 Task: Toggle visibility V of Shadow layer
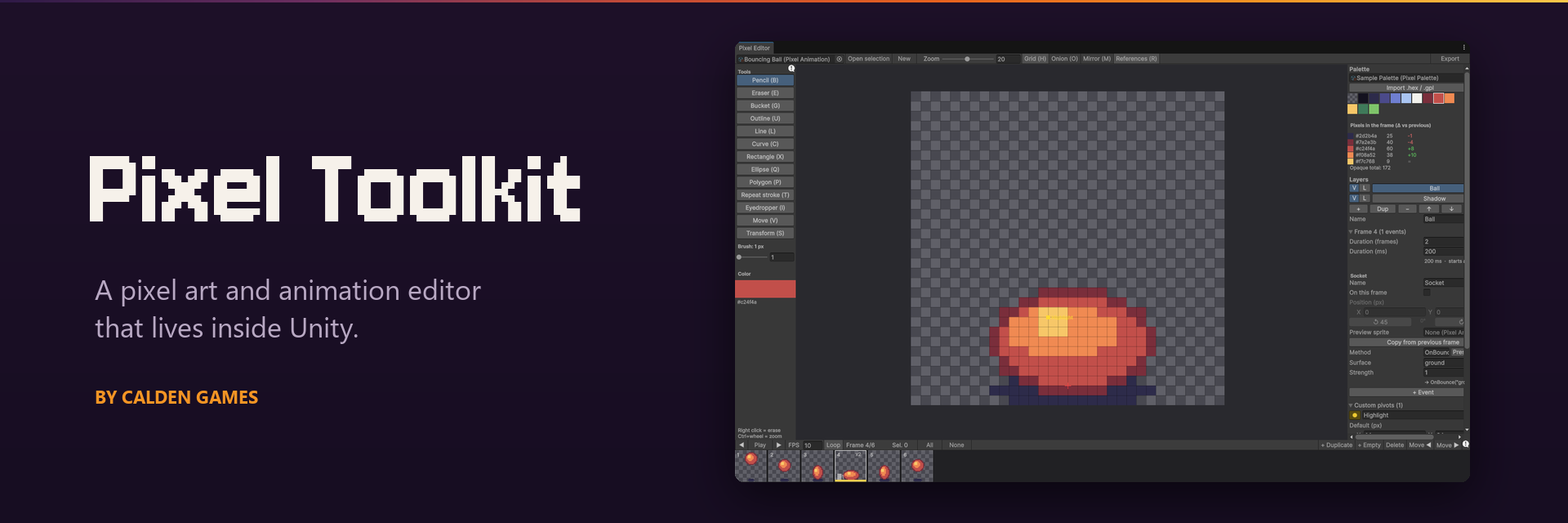pos(1354,199)
